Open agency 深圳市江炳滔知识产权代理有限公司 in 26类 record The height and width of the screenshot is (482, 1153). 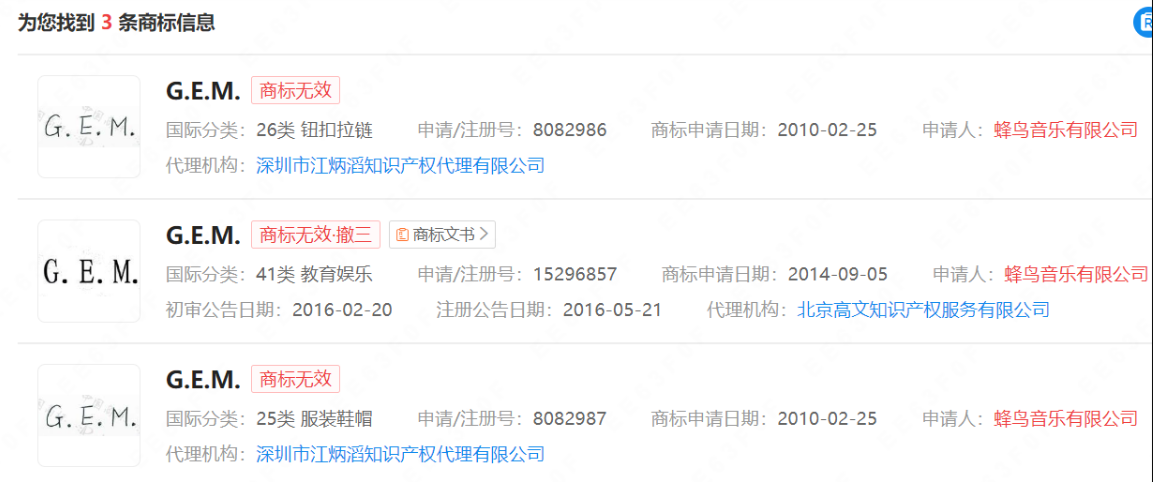pos(400,165)
